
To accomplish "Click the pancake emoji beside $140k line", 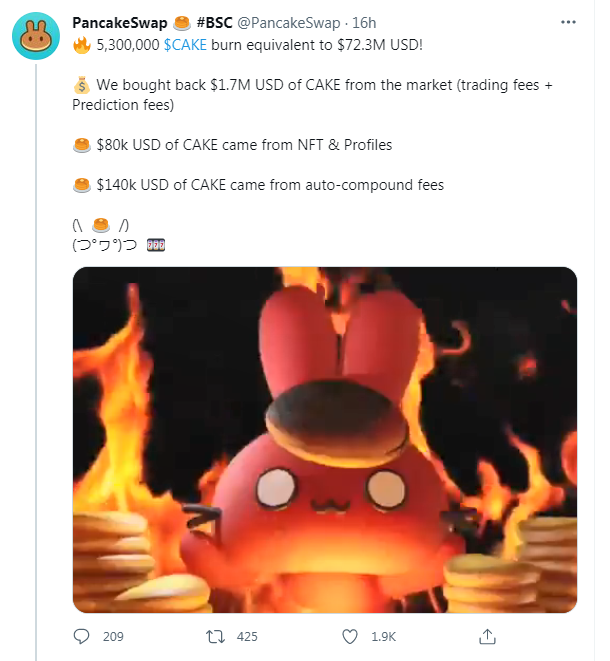I will point(82,185).
